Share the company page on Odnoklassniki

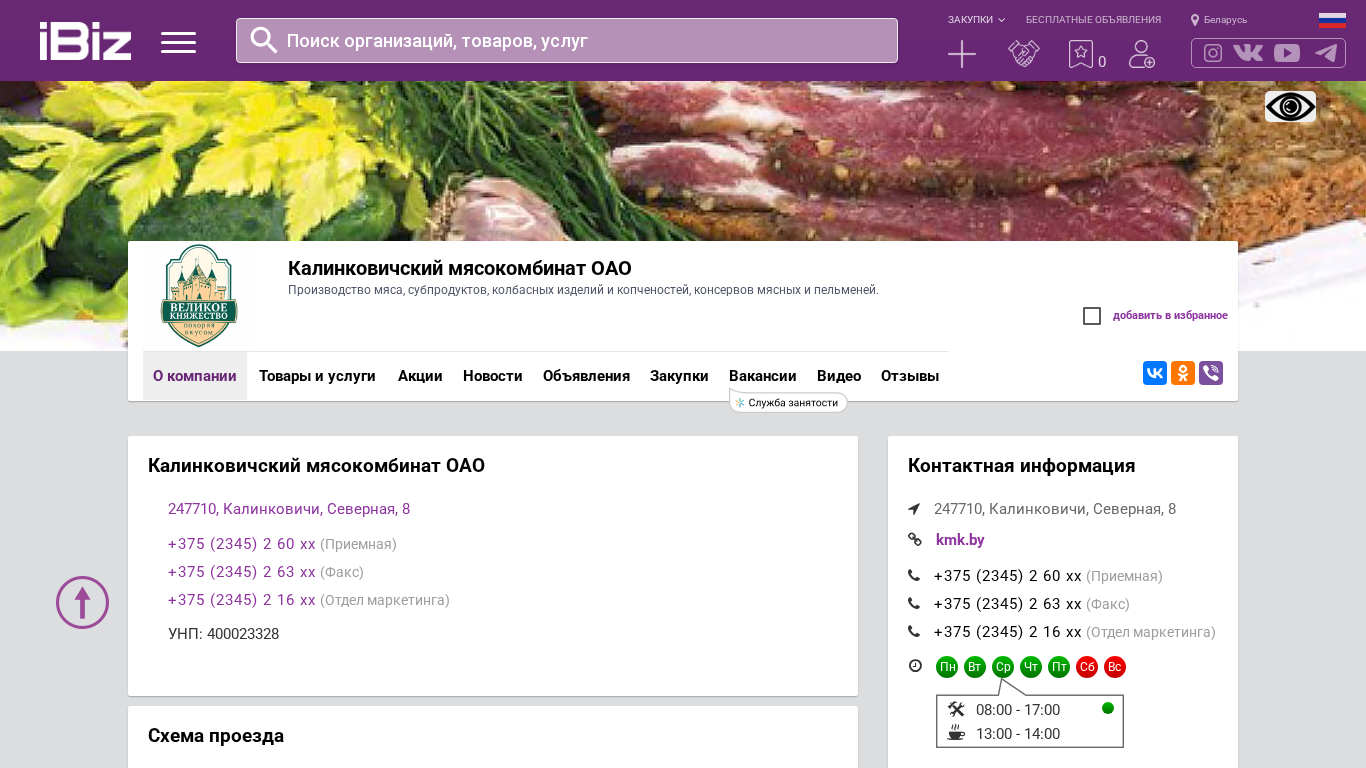click(x=1183, y=373)
